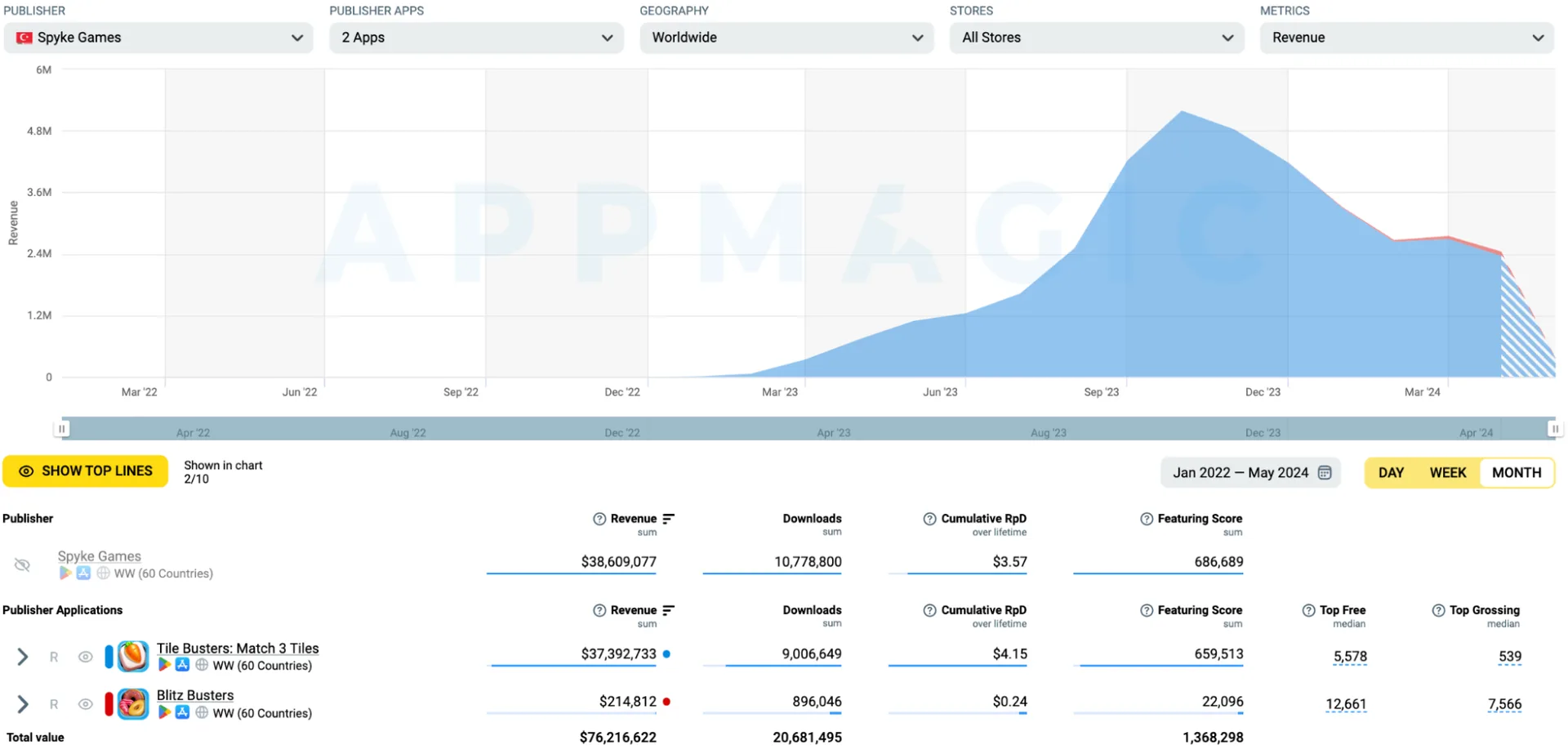The image size is (1568, 754).
Task: Open the Blitz Busters app link
Action: coord(195,695)
